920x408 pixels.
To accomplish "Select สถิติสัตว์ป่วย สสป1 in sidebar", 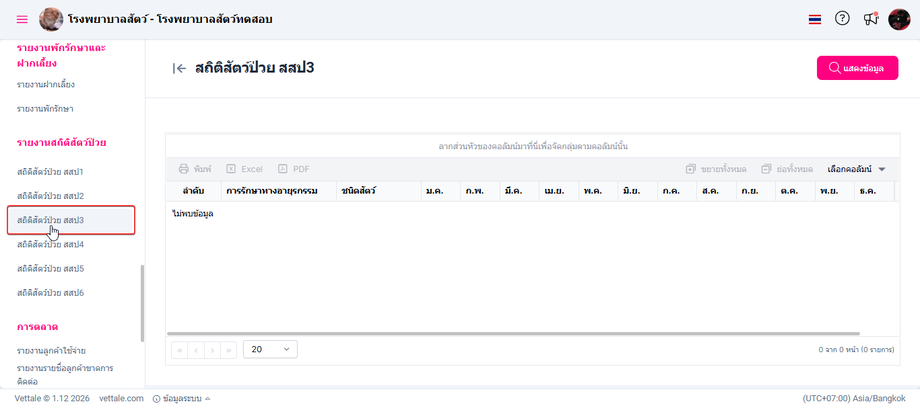I will click(x=50, y=172).
